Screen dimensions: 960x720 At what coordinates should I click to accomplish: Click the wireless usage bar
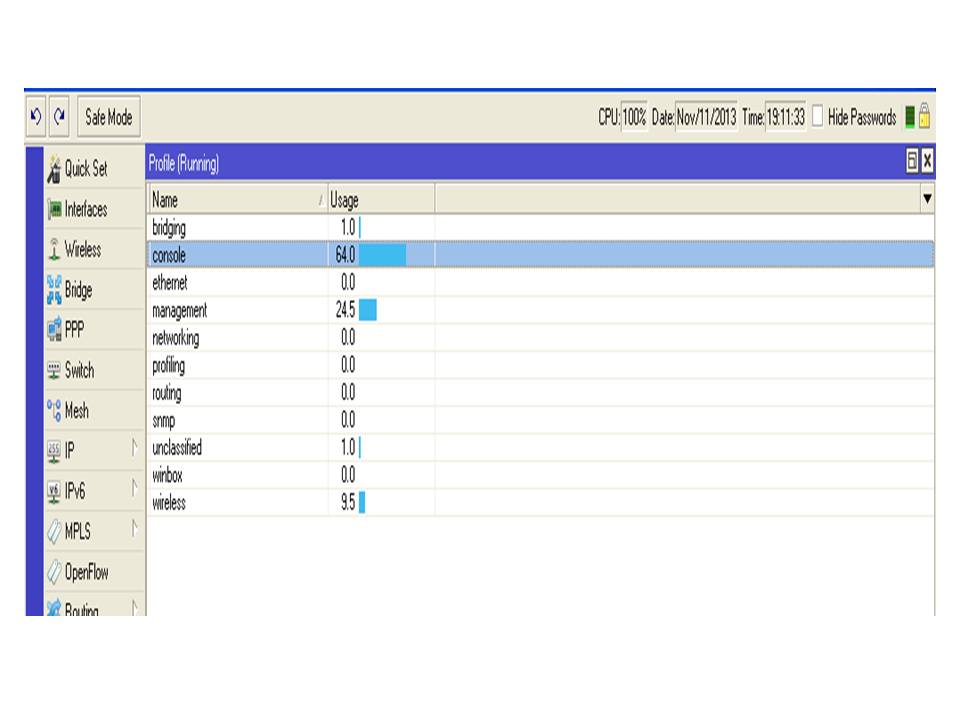362,503
